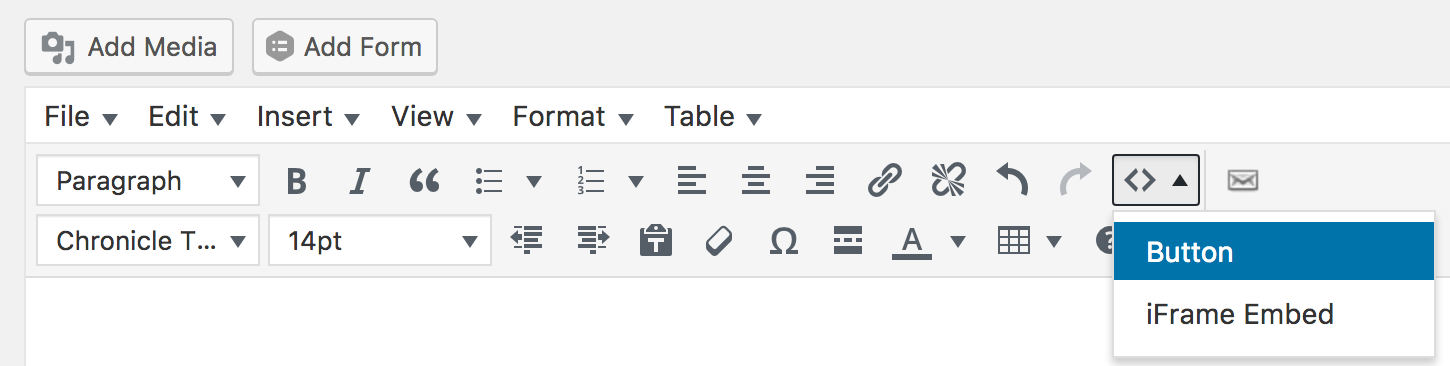Open the 14pt font size dropdown
The width and height of the screenshot is (1450, 366).
(x=380, y=241)
